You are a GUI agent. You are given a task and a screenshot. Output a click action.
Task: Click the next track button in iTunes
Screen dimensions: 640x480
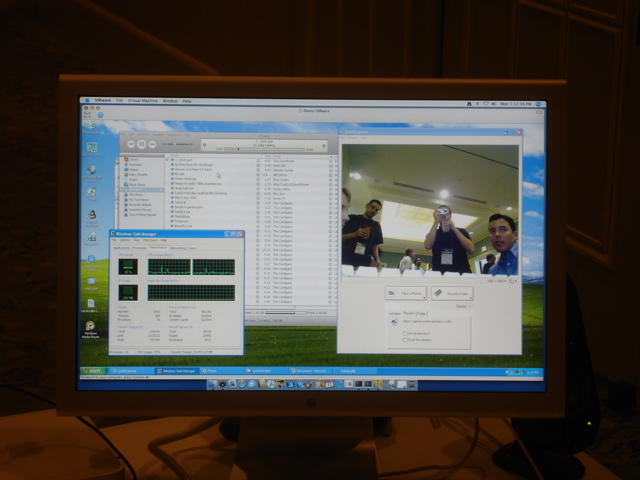(x=152, y=144)
